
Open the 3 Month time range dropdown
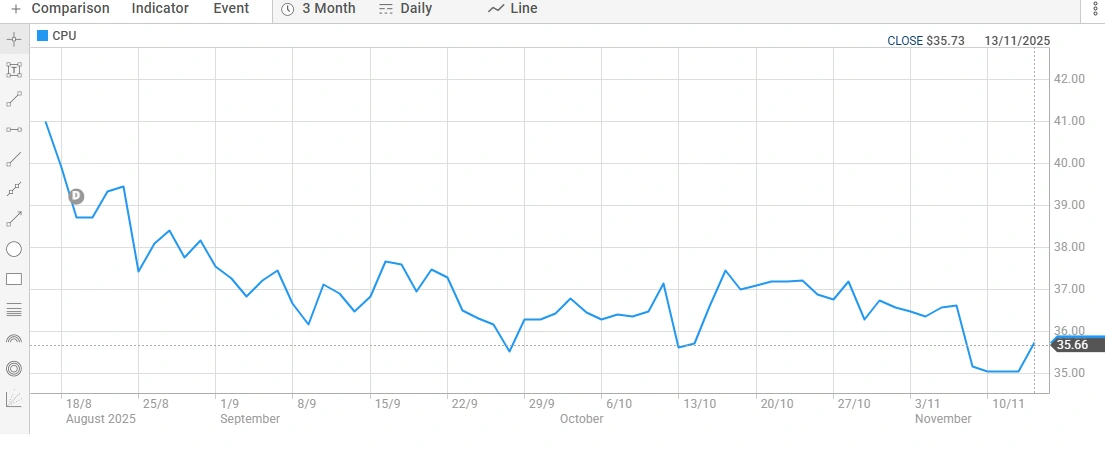tap(318, 9)
